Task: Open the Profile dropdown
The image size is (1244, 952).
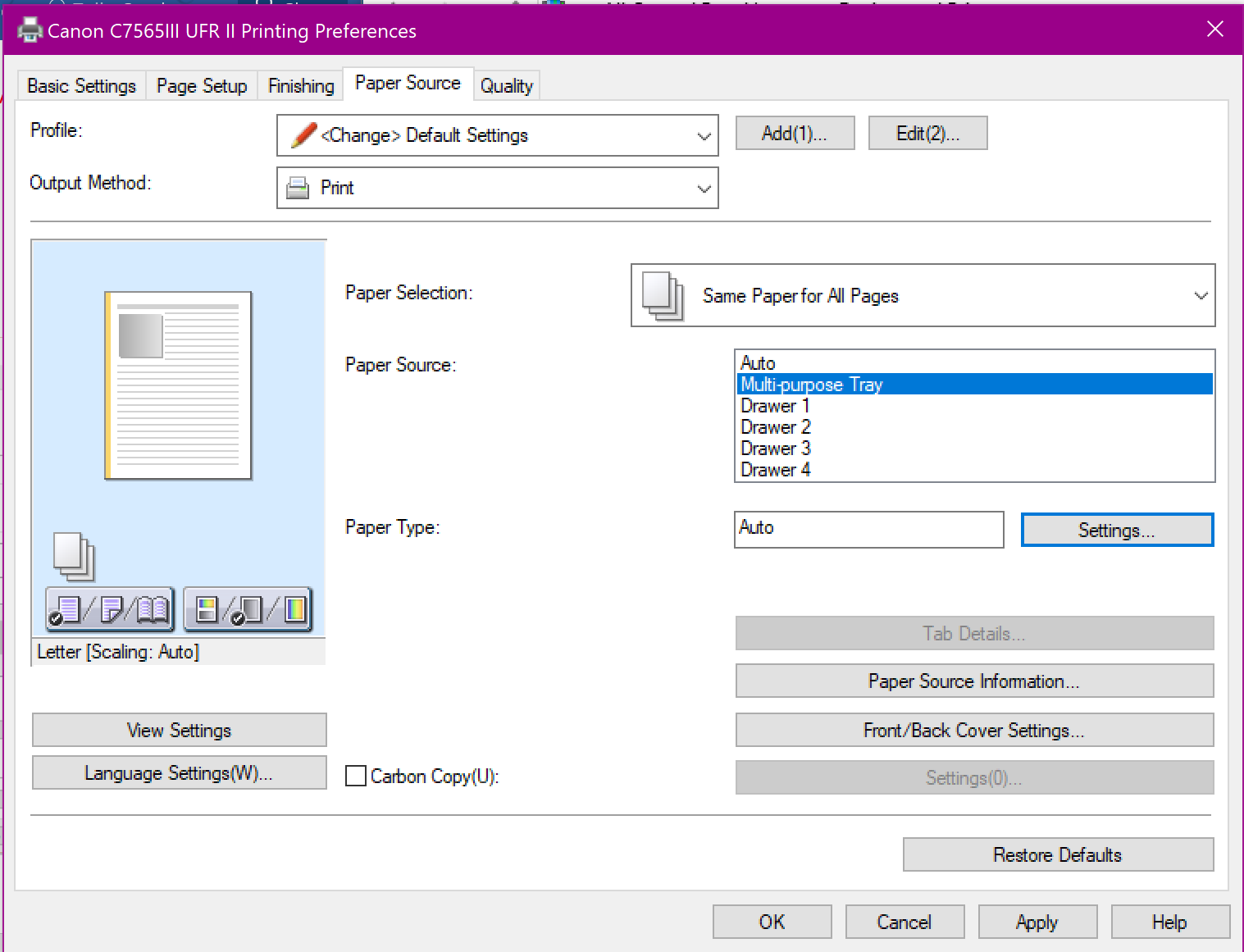Action: click(x=498, y=135)
